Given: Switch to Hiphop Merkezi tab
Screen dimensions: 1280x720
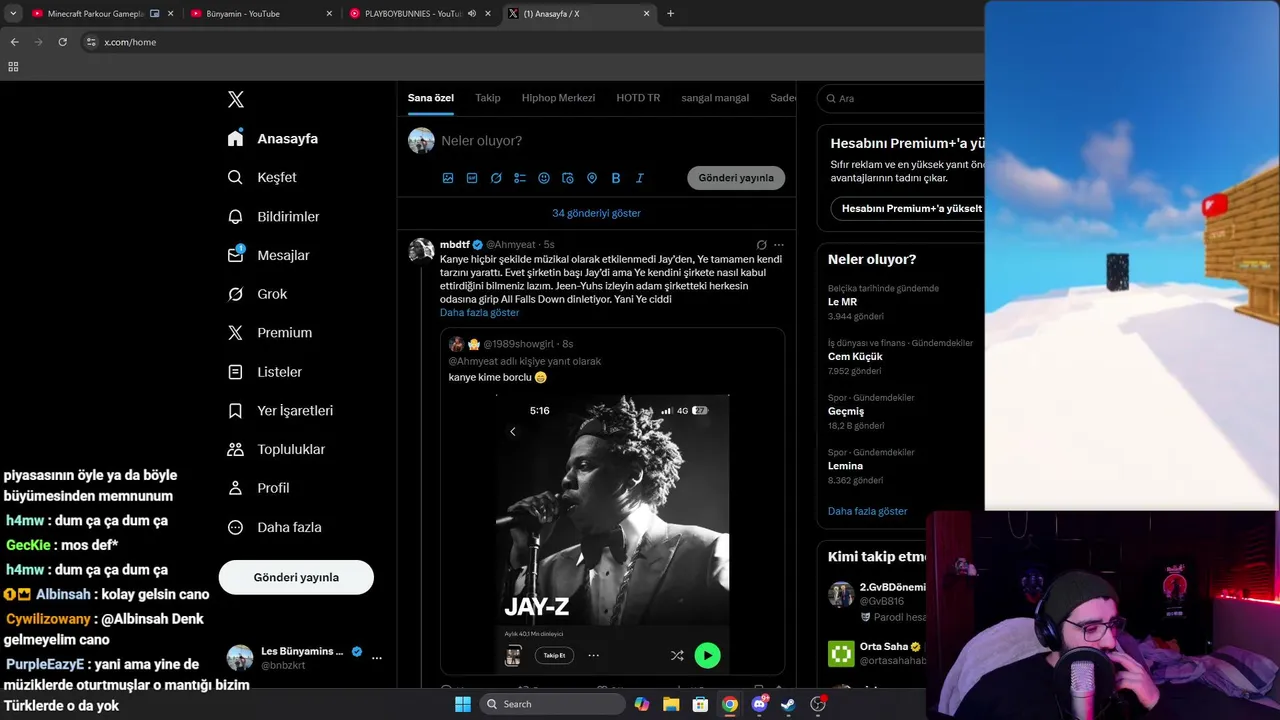Looking at the screenshot, I should 558,98.
